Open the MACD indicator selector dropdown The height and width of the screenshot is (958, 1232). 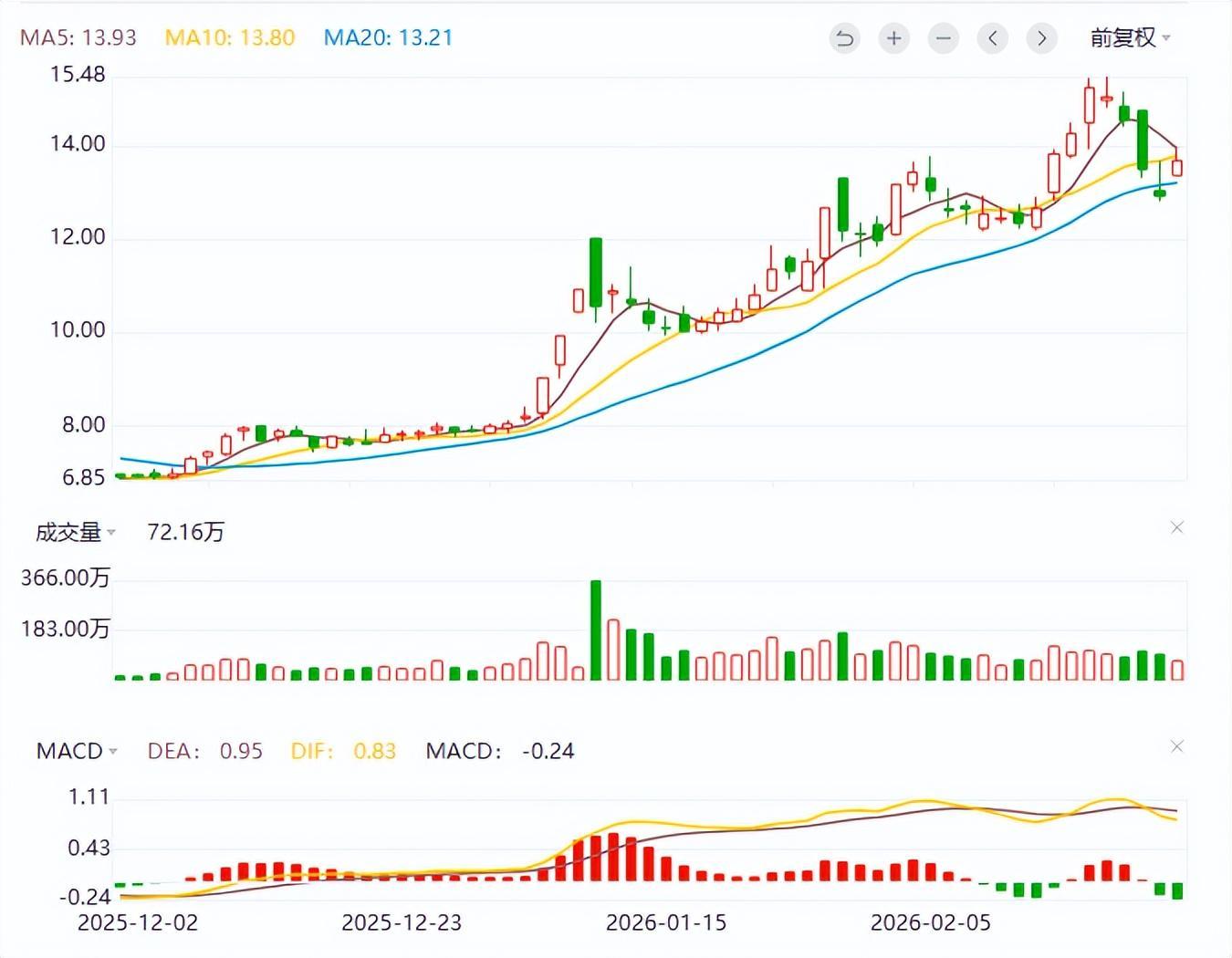77,751
